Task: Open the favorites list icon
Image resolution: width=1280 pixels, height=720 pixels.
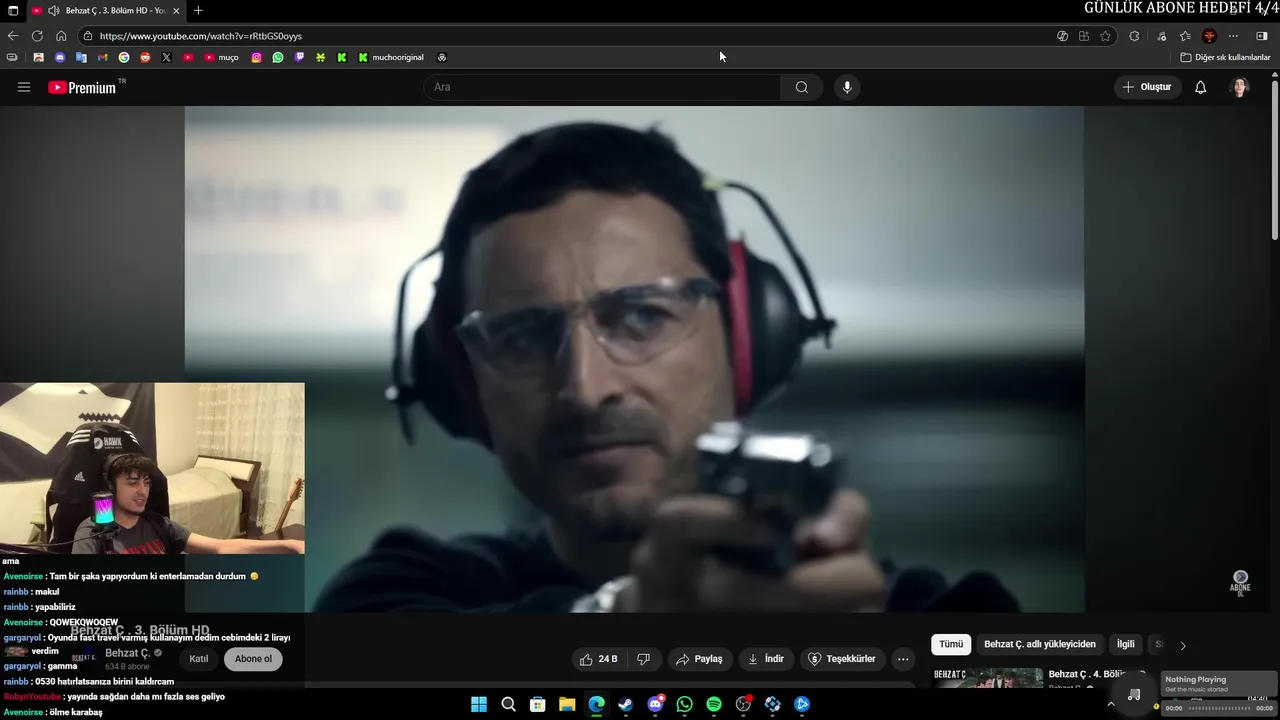Action: pyautogui.click(x=1185, y=36)
